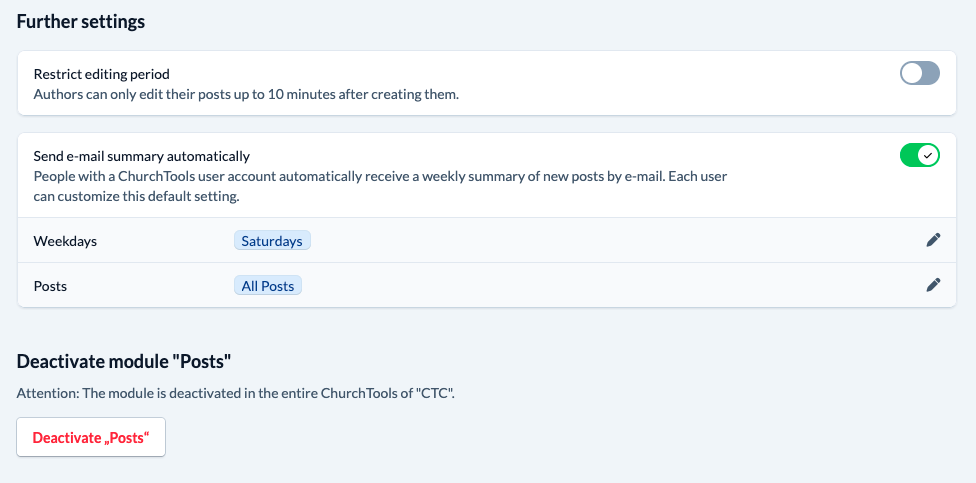Click the "Further settings" heading
This screenshot has height=483, width=976.
[x=81, y=21]
